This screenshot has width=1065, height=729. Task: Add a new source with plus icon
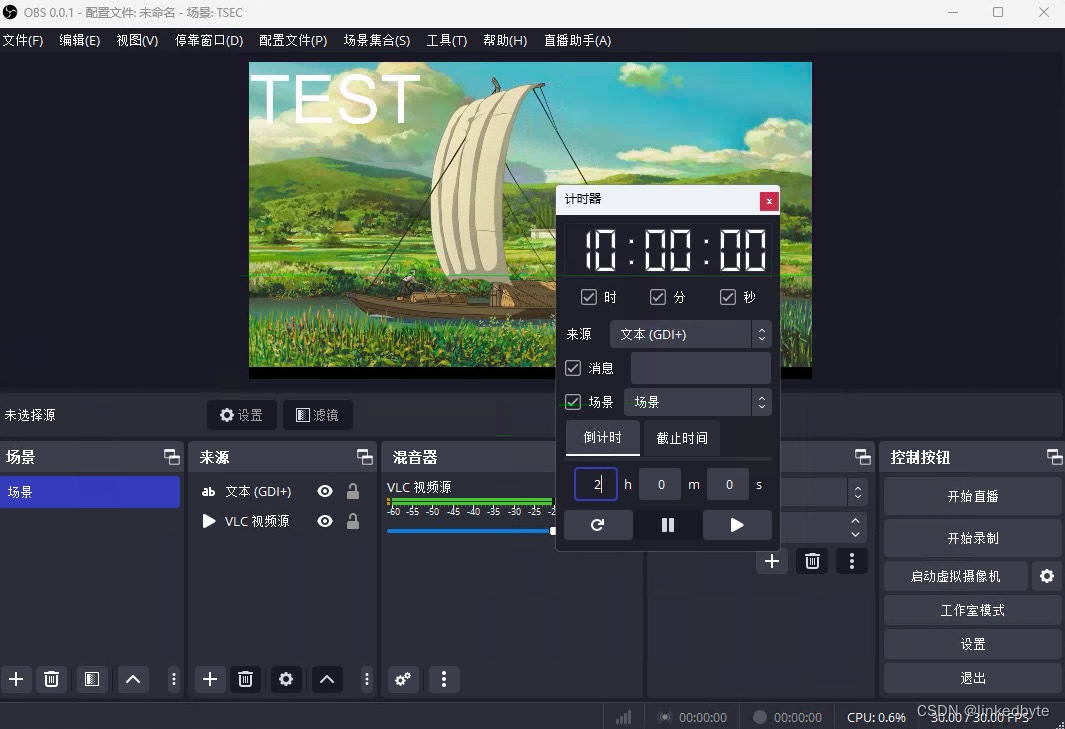tap(210, 679)
